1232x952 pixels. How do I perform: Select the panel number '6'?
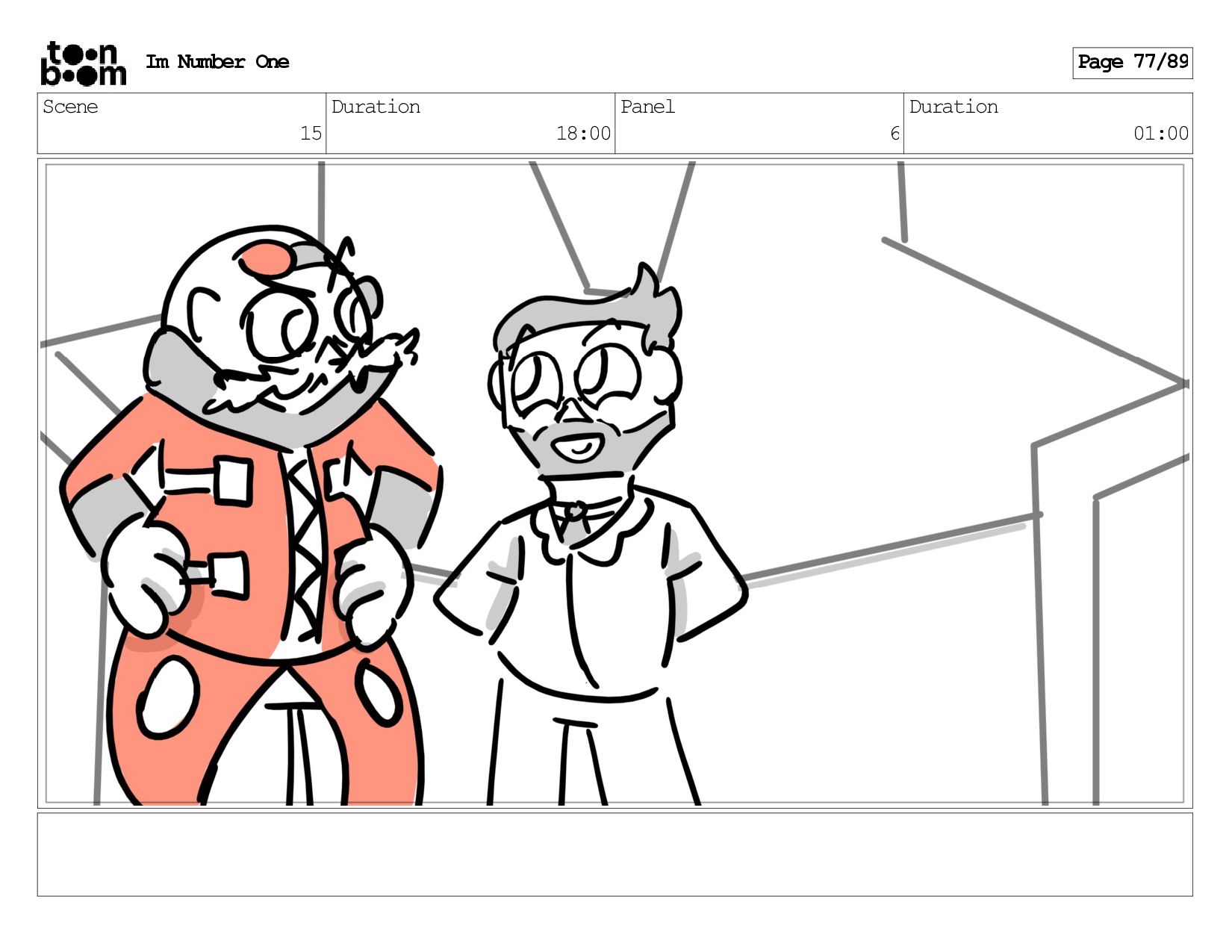pos(895,134)
